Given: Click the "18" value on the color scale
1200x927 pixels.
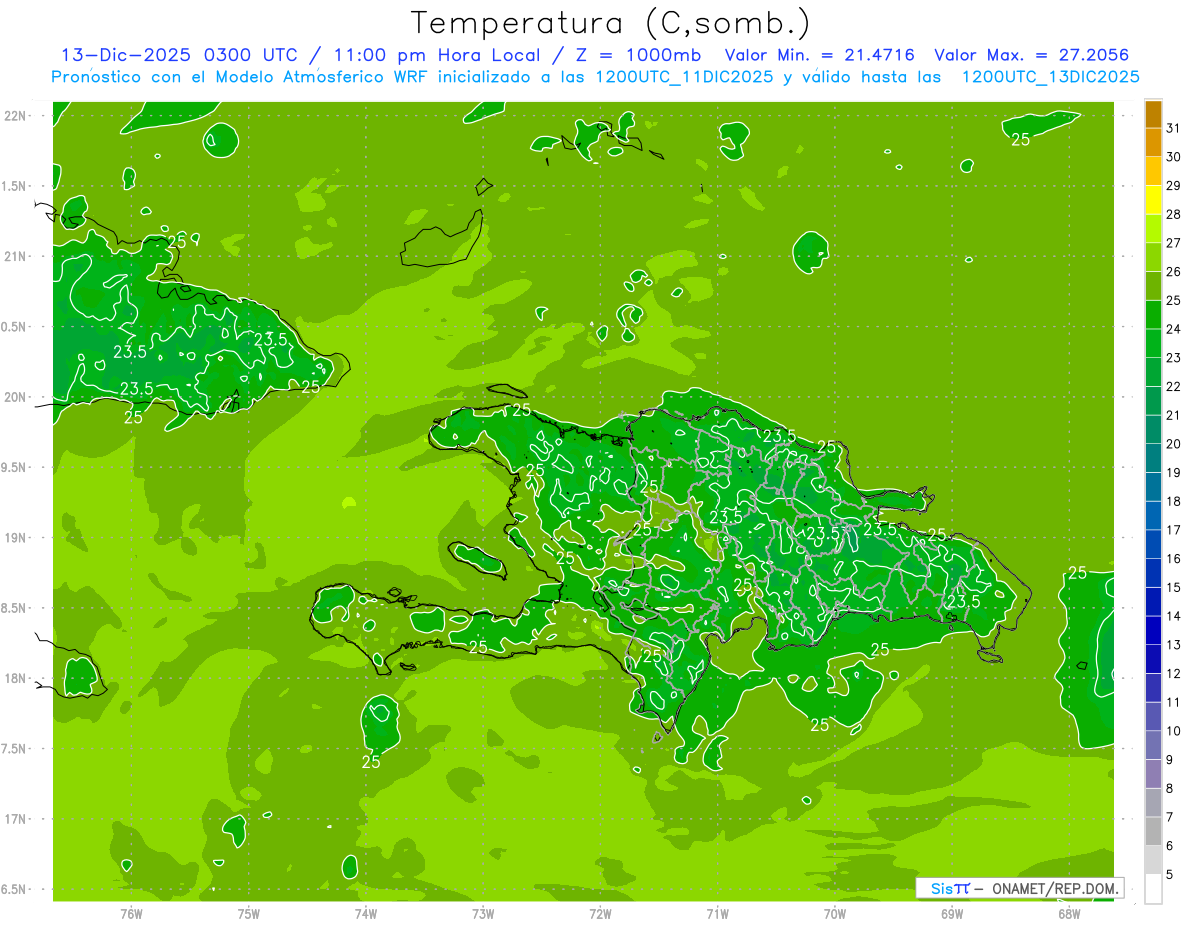Looking at the screenshot, I should point(1174,501).
